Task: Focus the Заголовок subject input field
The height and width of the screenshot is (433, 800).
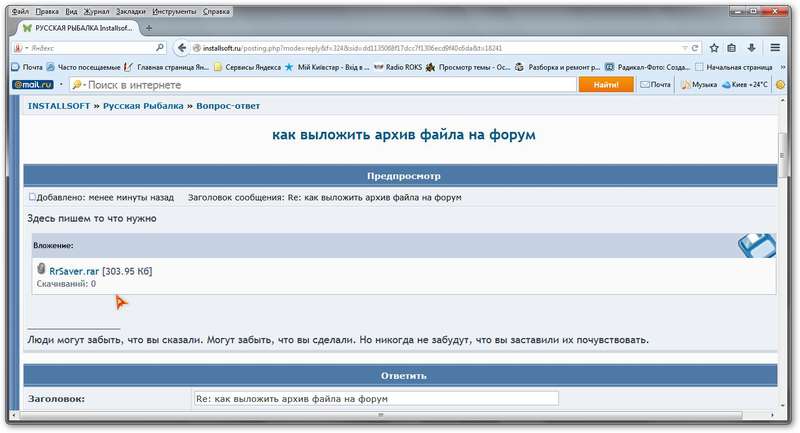Action: [x=376, y=399]
